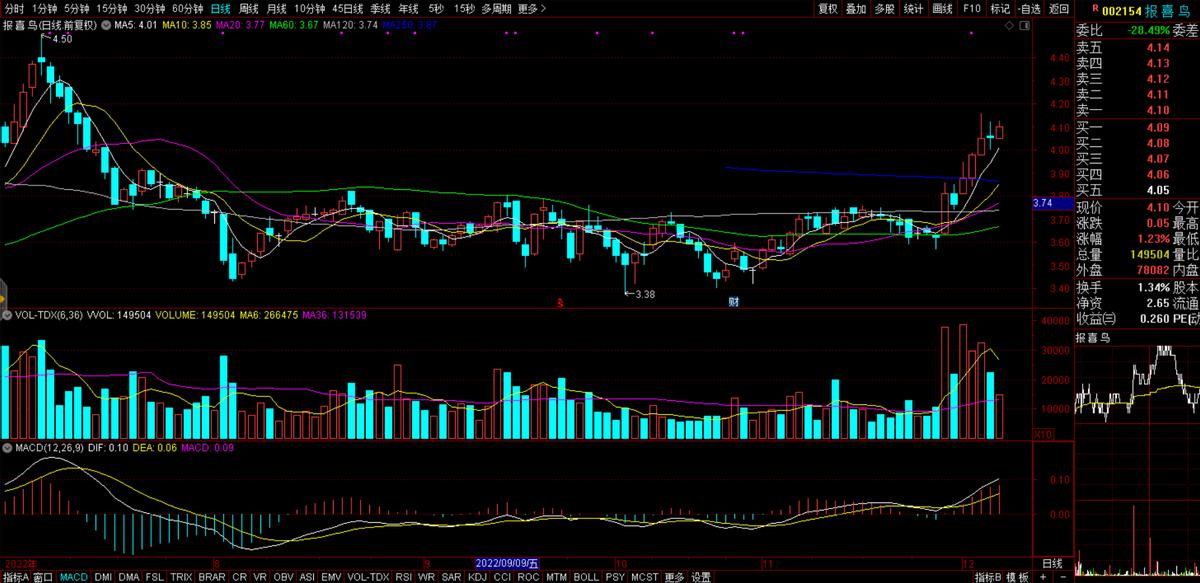Select the KDJ indicator tab
The height and width of the screenshot is (583, 1200).
477,577
